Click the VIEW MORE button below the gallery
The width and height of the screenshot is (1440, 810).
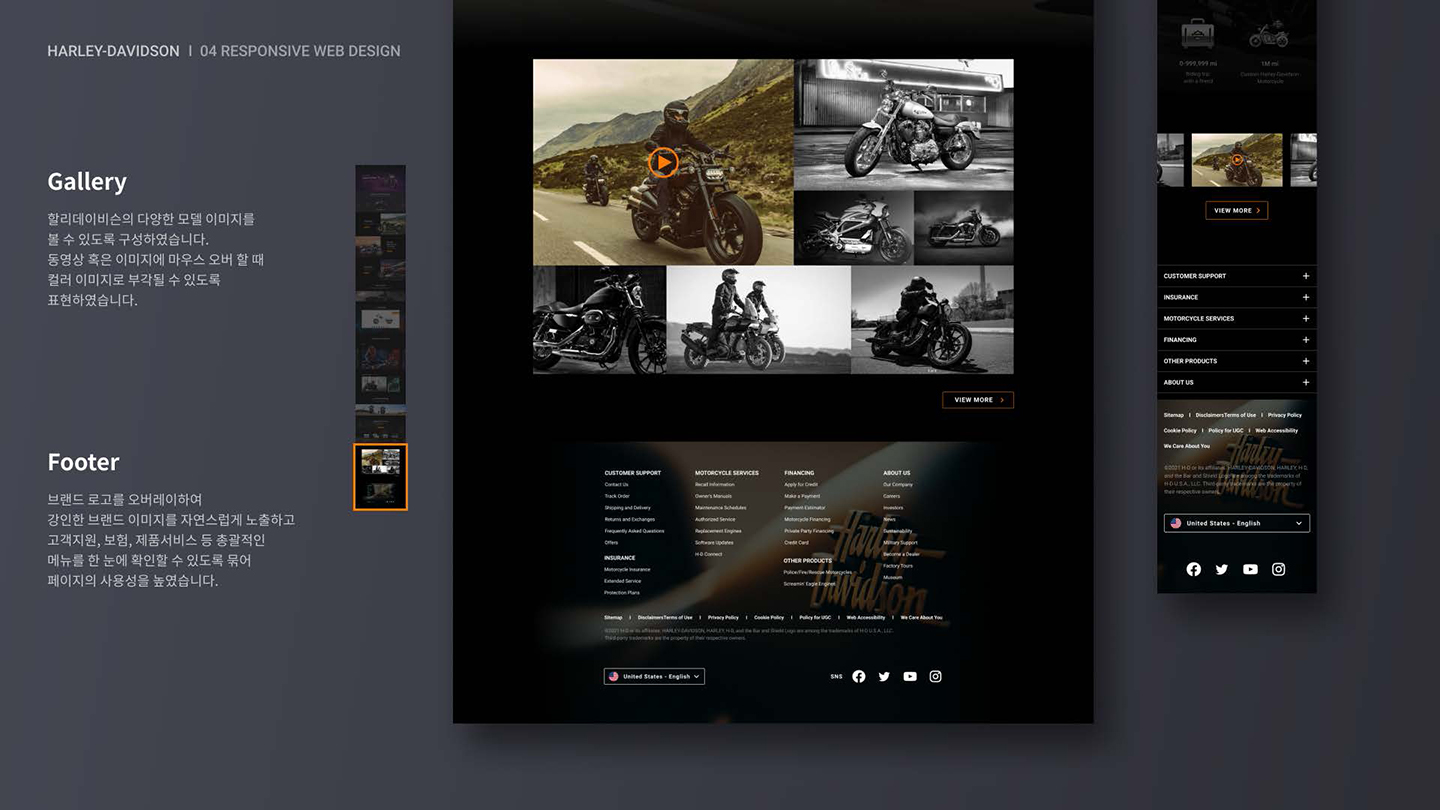tap(977, 399)
